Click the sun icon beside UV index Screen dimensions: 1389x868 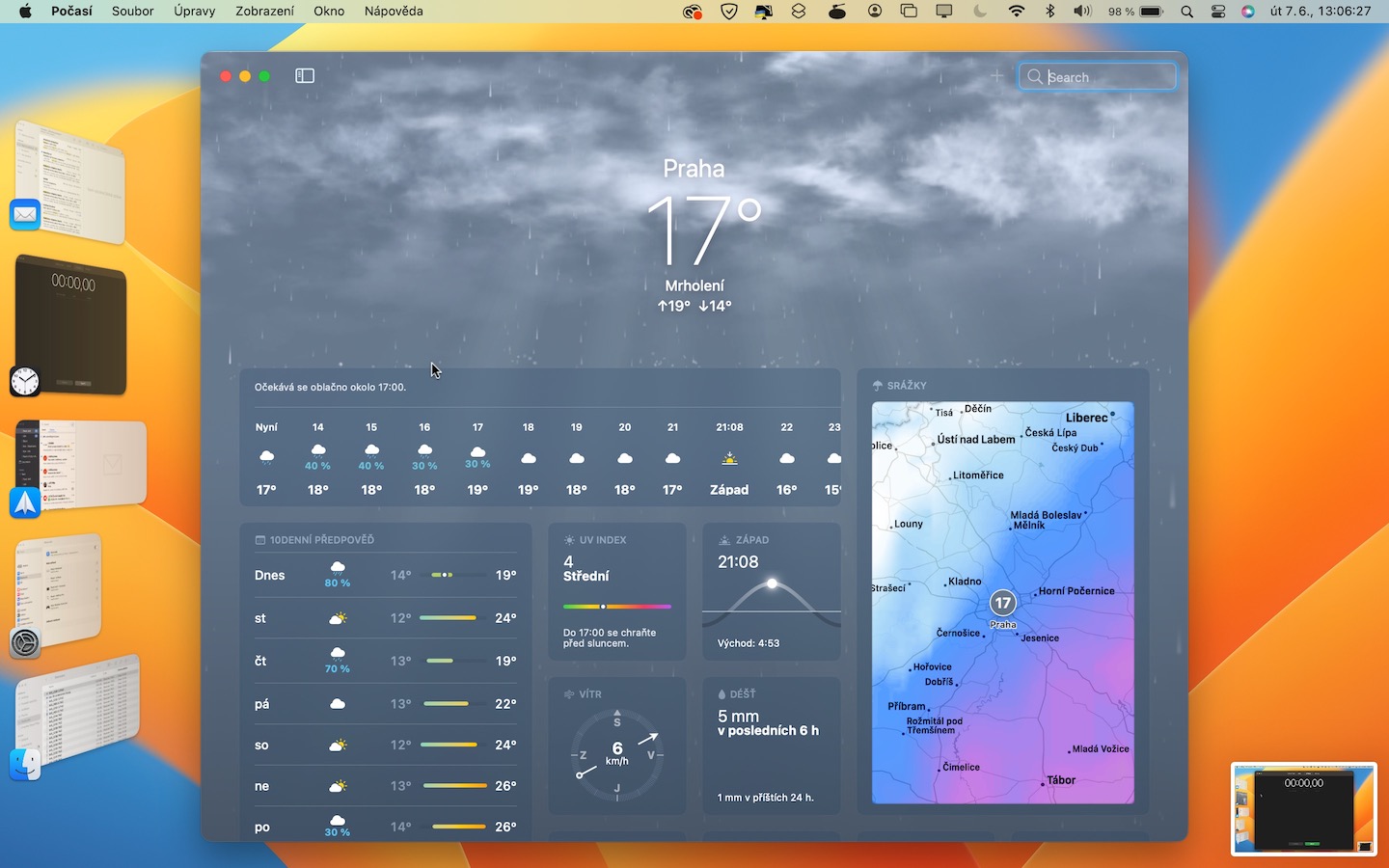[569, 540]
